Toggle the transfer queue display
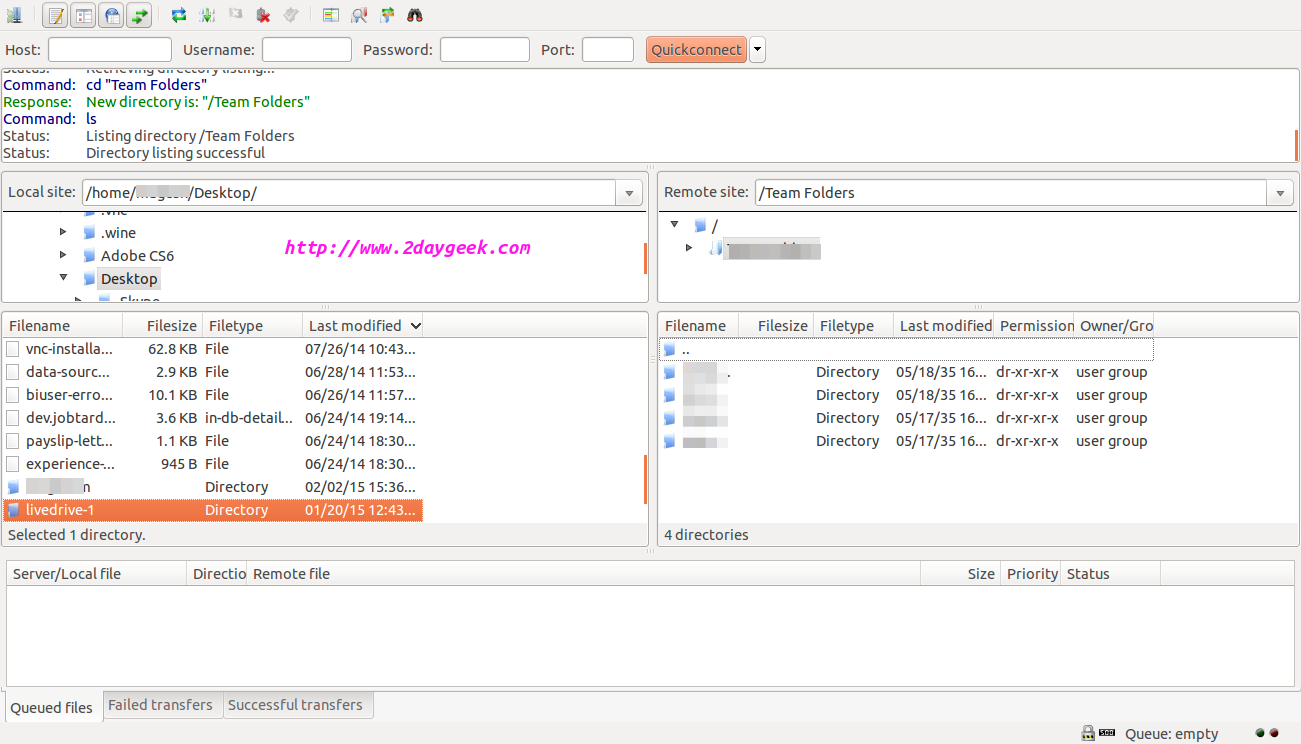This screenshot has width=1301, height=744. (x=139, y=15)
